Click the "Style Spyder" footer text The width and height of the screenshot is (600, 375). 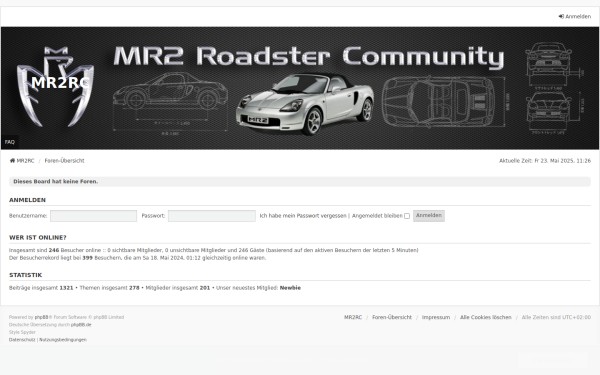(x=22, y=332)
